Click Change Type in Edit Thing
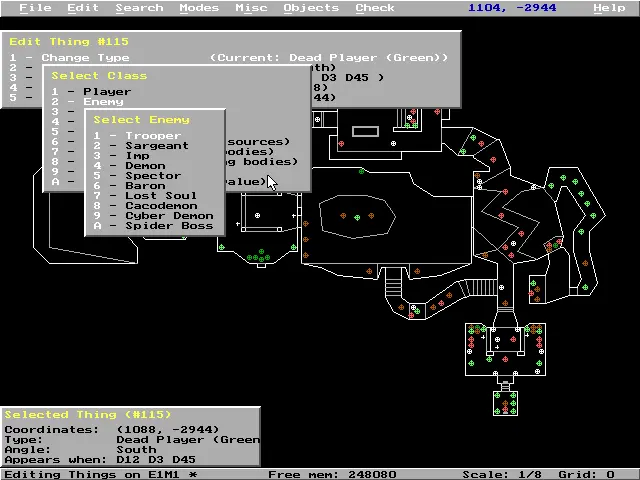 tap(85, 58)
